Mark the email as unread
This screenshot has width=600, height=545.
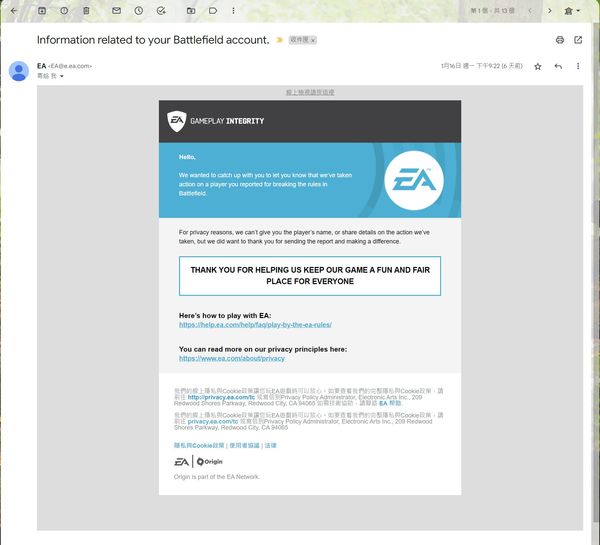coord(116,10)
